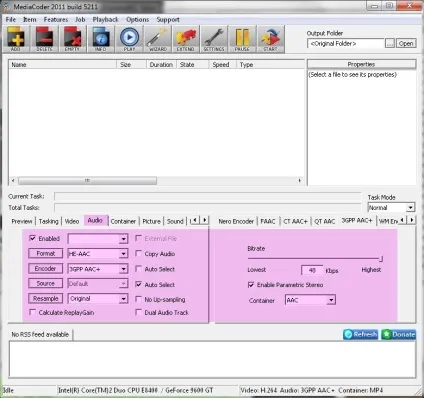Click right scroll arrow of settings tabs
This screenshot has height=398, width=424.
205,220
